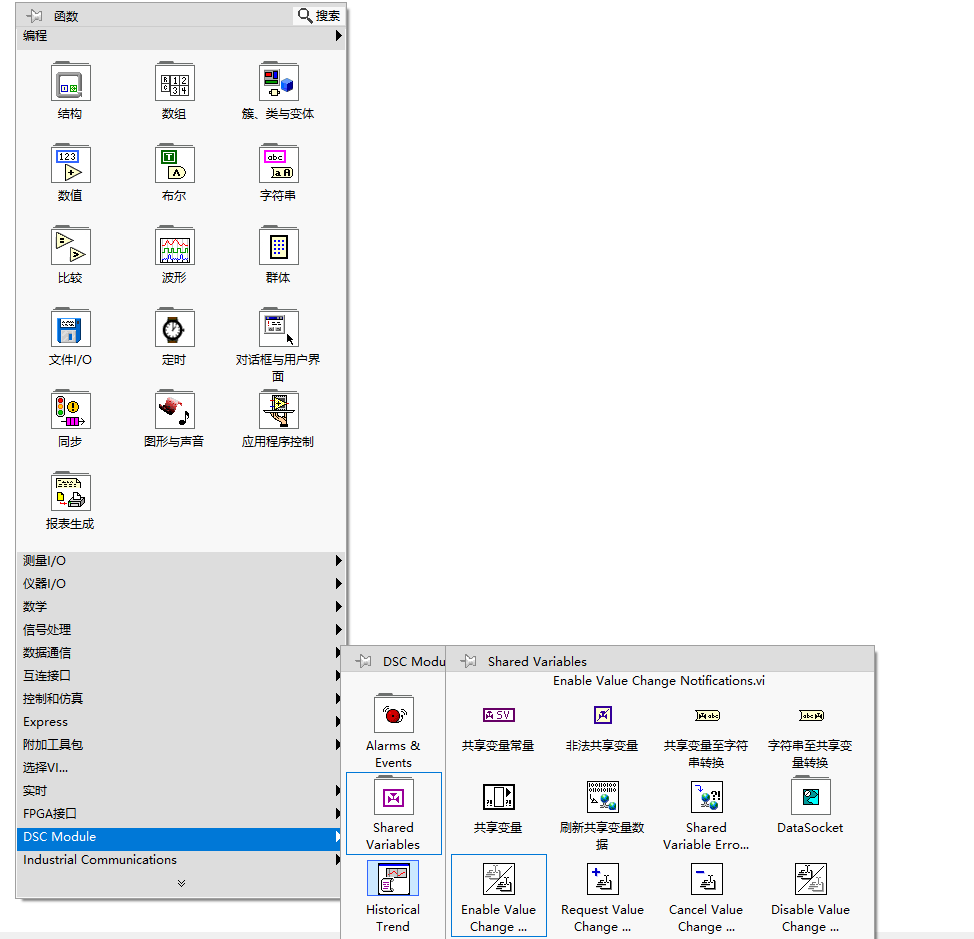Place the Request Value Change VI

(x=602, y=879)
